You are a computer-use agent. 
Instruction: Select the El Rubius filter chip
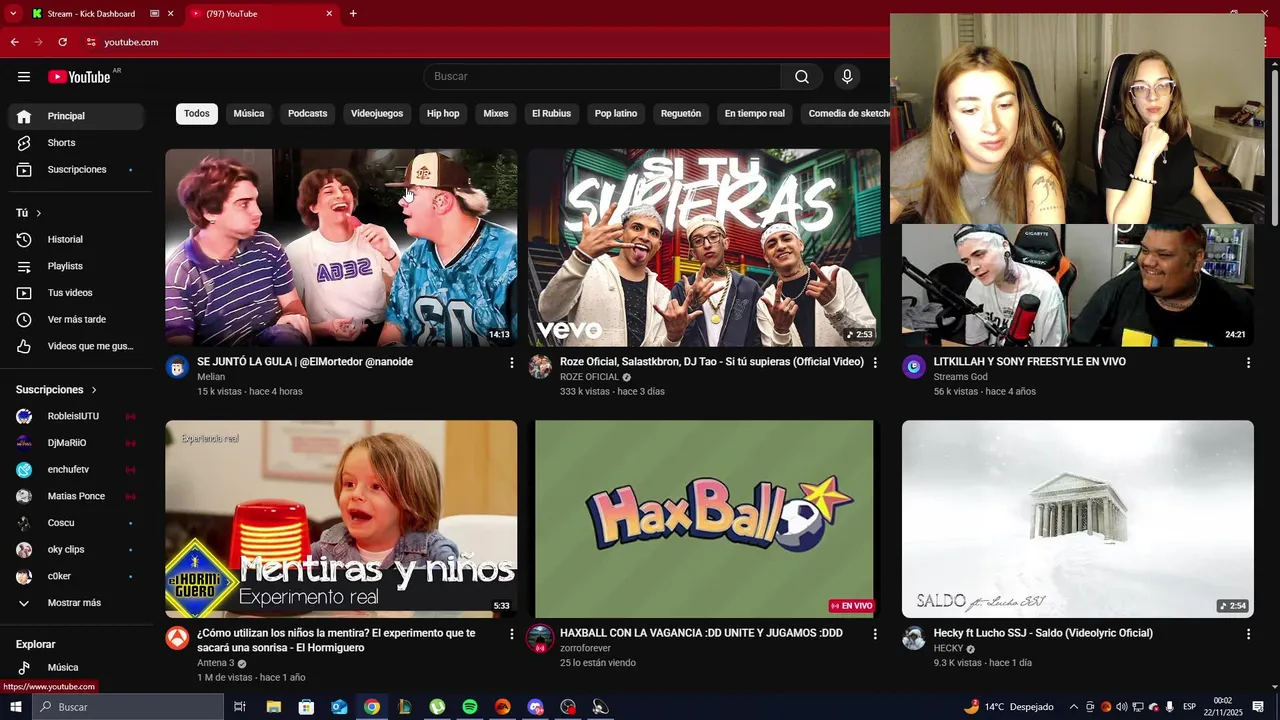coord(551,114)
